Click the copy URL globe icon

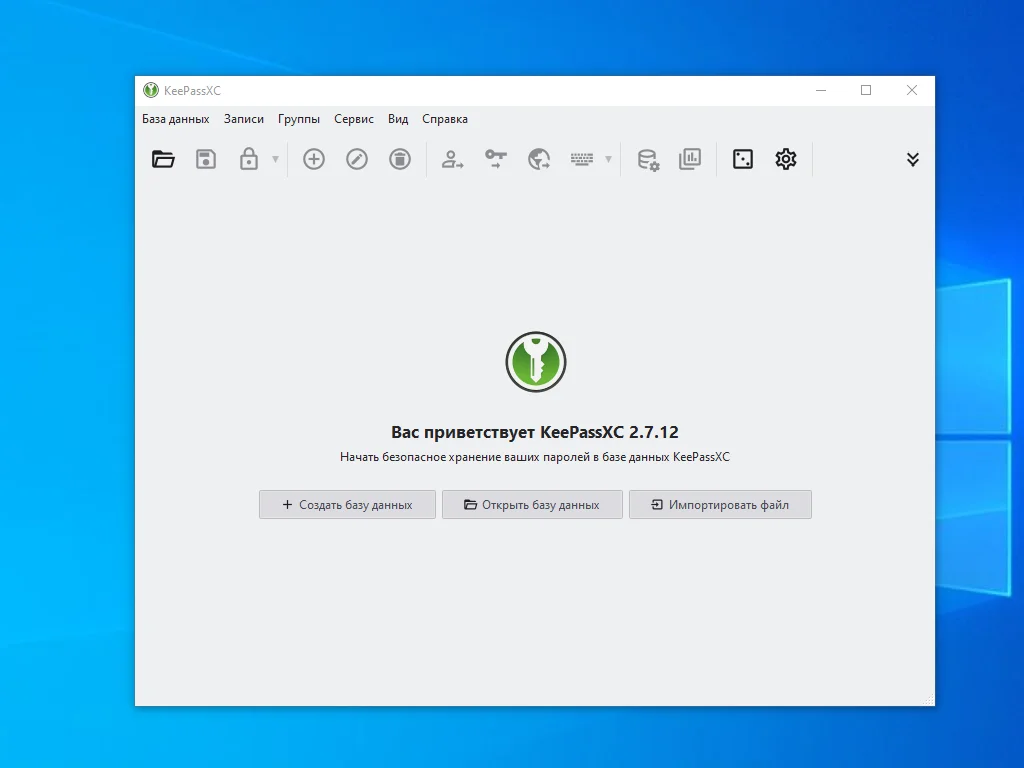(539, 159)
